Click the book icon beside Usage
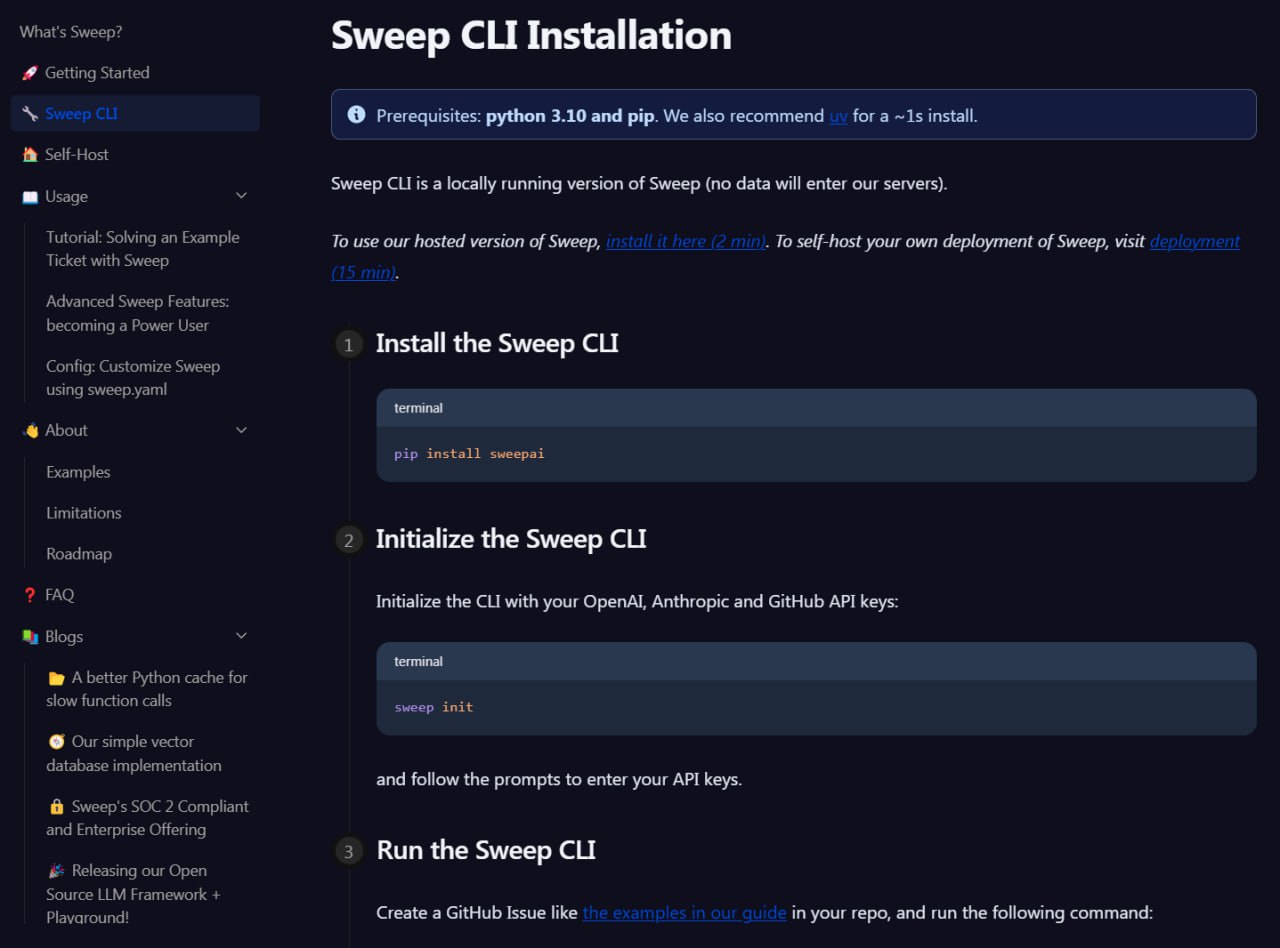The image size is (1280, 948). coord(30,197)
